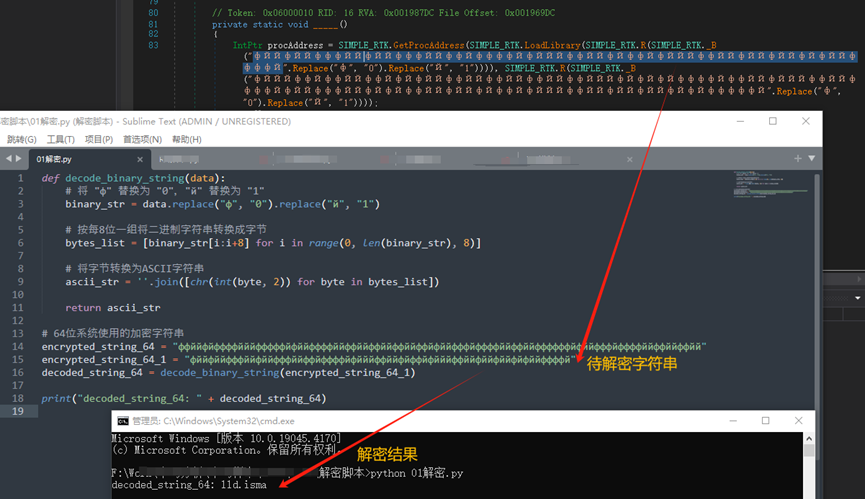
Task: Click 'python 01解密.py' command in cmd
Action: 417,473
